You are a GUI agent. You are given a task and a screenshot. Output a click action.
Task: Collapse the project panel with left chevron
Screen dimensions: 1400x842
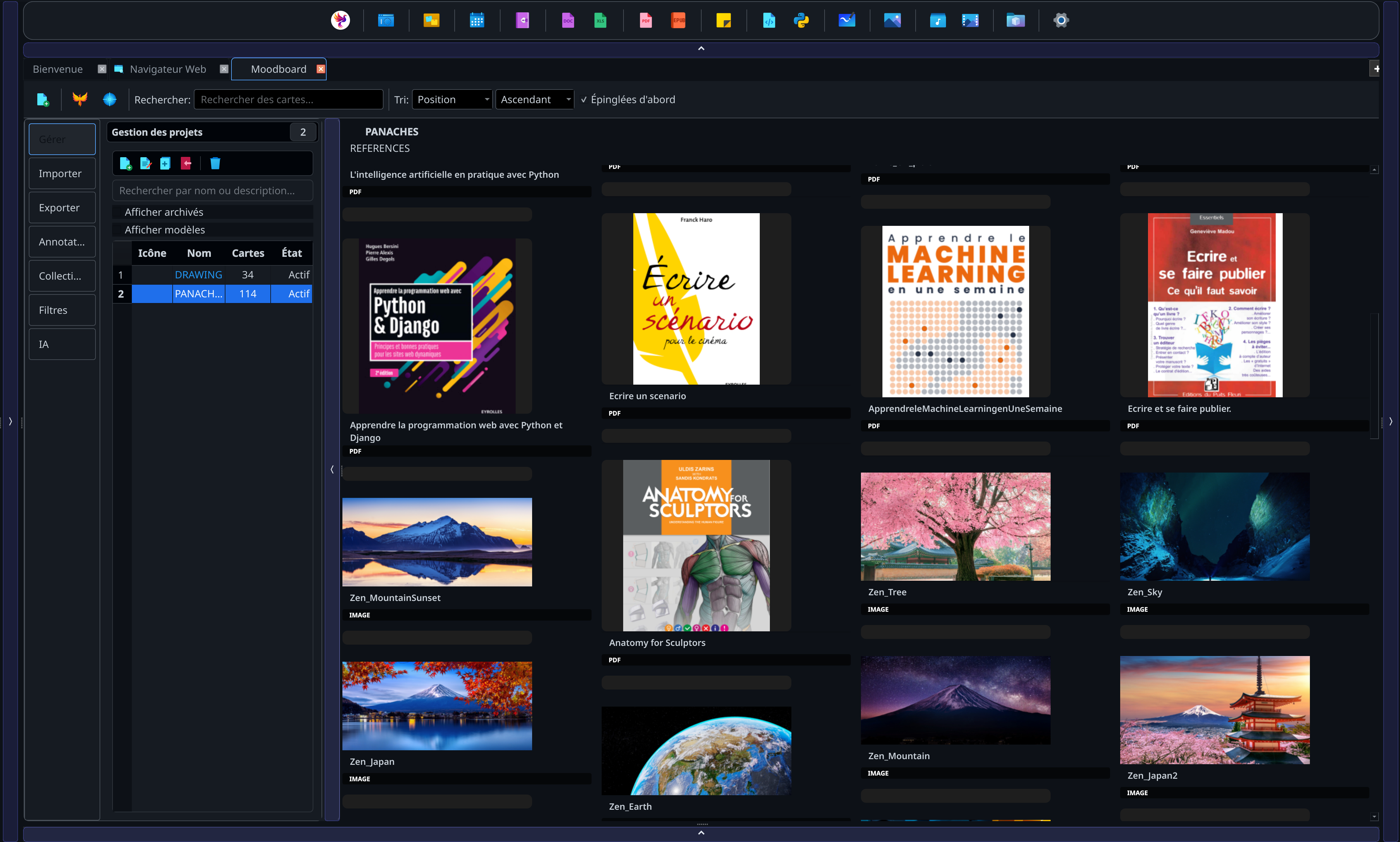pyautogui.click(x=332, y=469)
